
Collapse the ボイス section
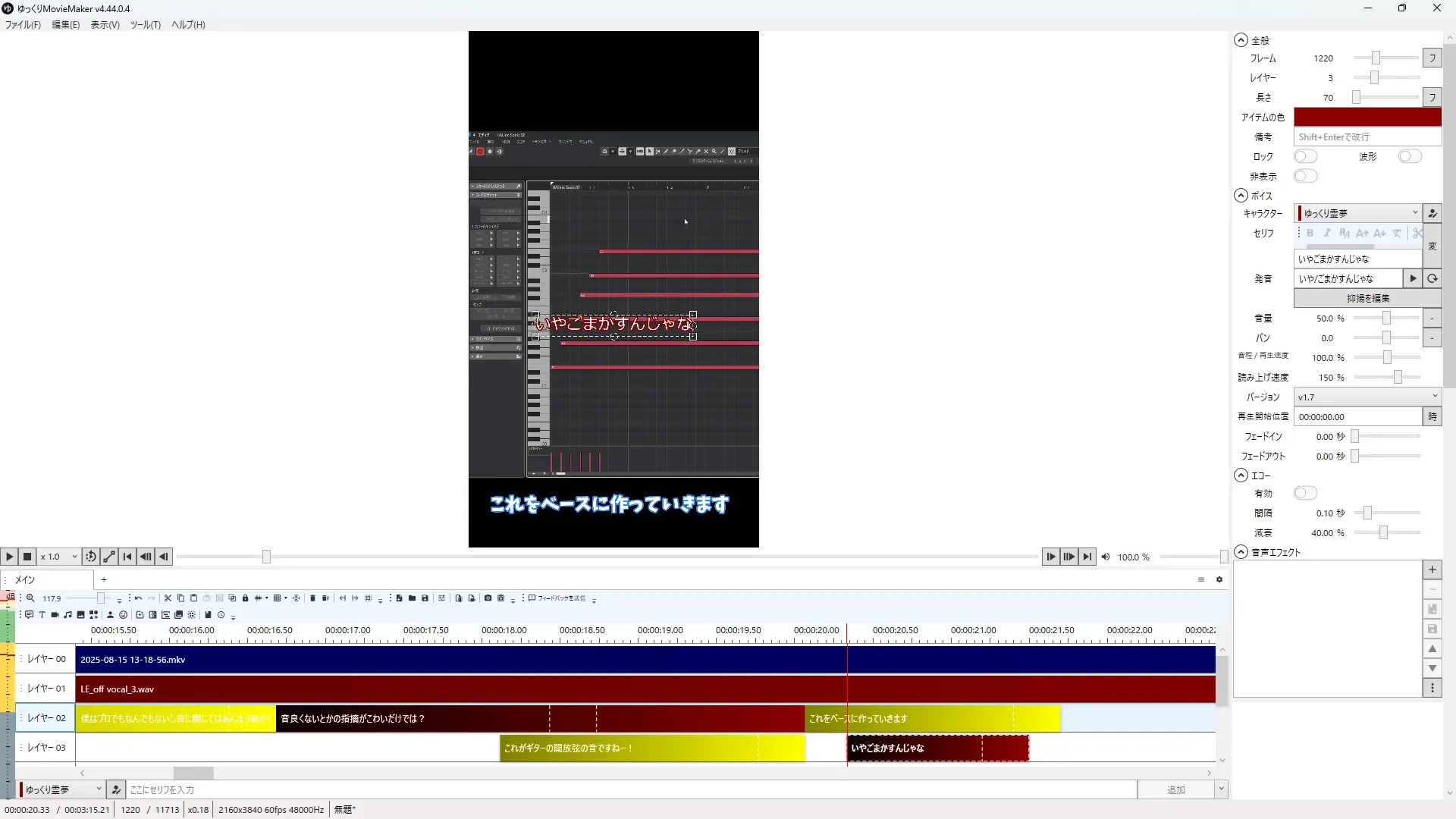[x=1241, y=196]
